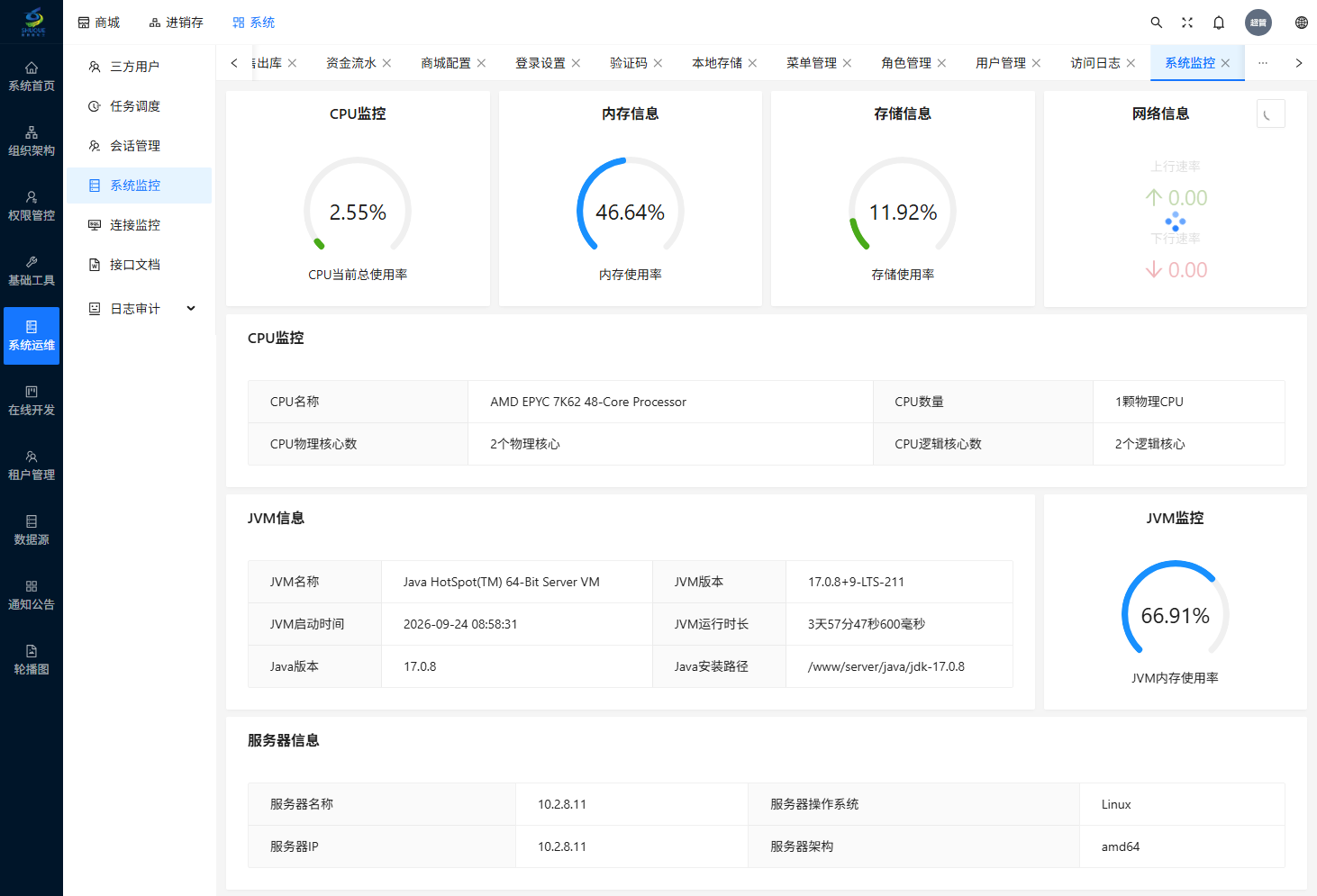This screenshot has height=896, width=1317.
Task: Open 连接监控 menu item
Action: pyautogui.click(x=139, y=225)
